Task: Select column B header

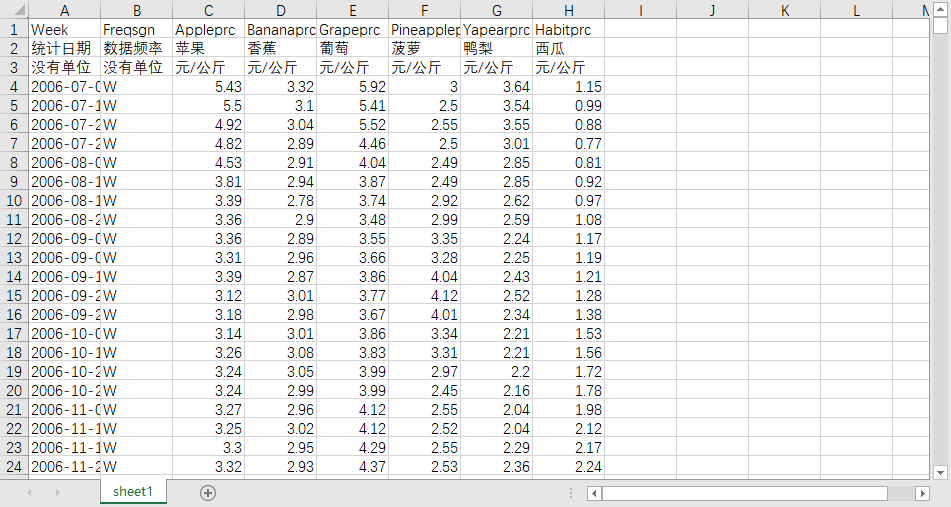Action: (136, 10)
